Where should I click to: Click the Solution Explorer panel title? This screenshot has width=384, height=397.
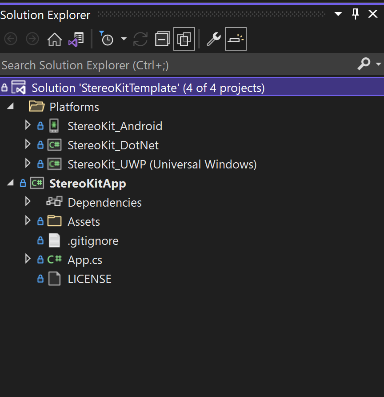[45, 15]
